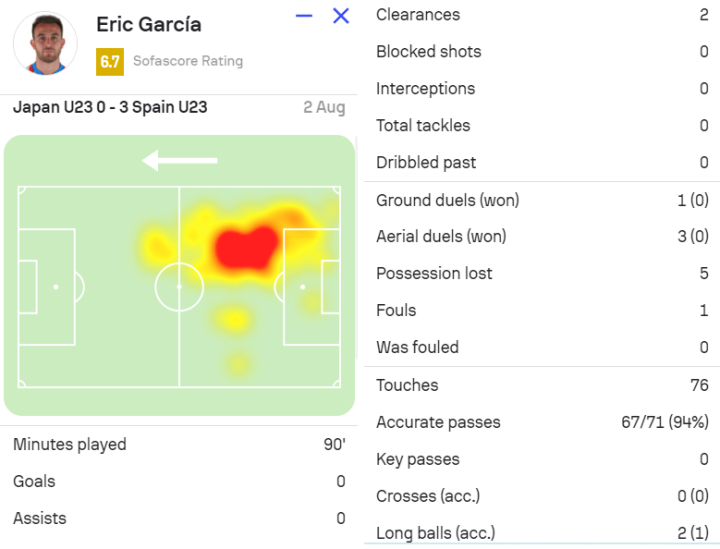Click the white attack direction arrow

pos(180,160)
